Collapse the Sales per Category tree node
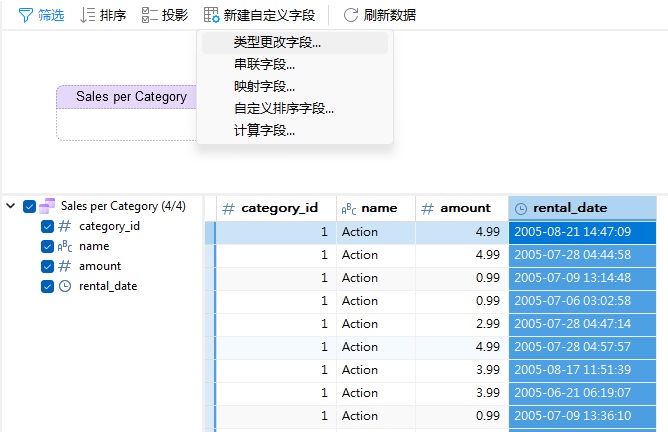Viewport: 668px width, 432px height. click(x=11, y=206)
